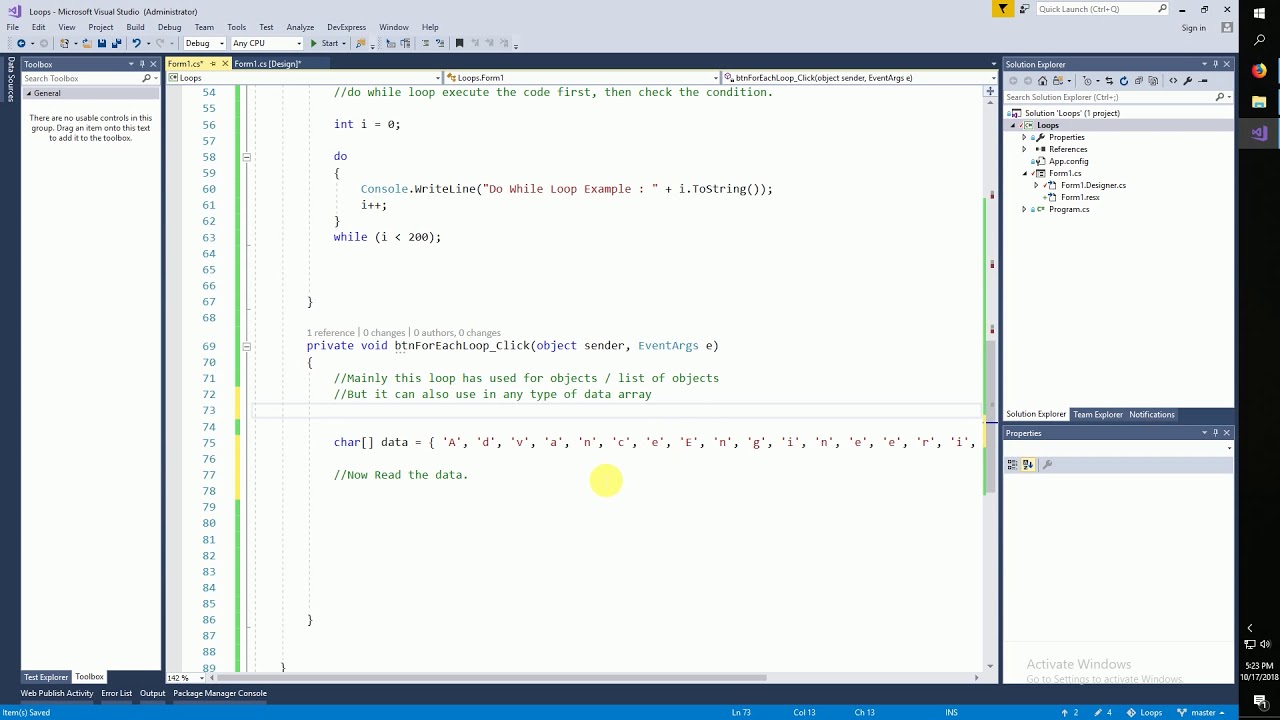This screenshot has height=720, width=1280.
Task: Click the Preview Selected Items icon
Action: pyautogui.click(x=1202, y=81)
